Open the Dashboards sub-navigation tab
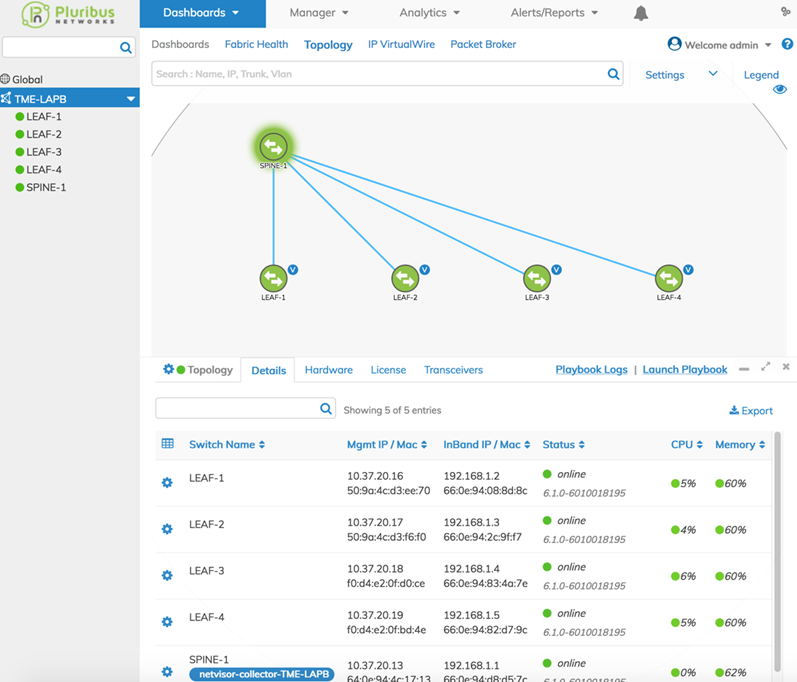The image size is (797, 682). point(180,44)
